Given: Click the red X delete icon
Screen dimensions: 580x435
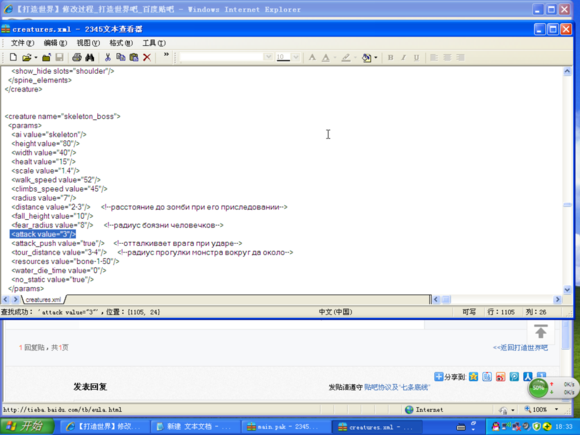Looking at the screenshot, I should (147, 57).
